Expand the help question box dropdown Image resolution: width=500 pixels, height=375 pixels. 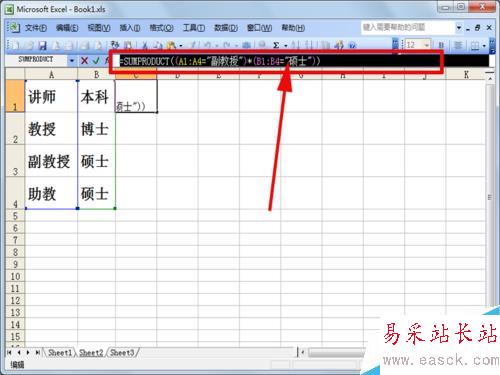click(x=459, y=28)
